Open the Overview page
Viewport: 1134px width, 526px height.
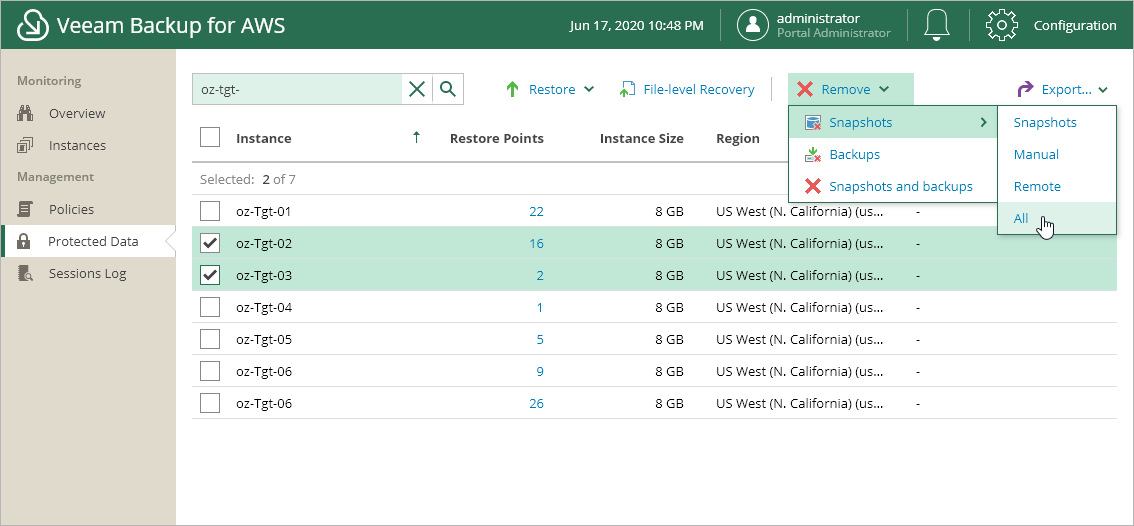tap(77, 113)
